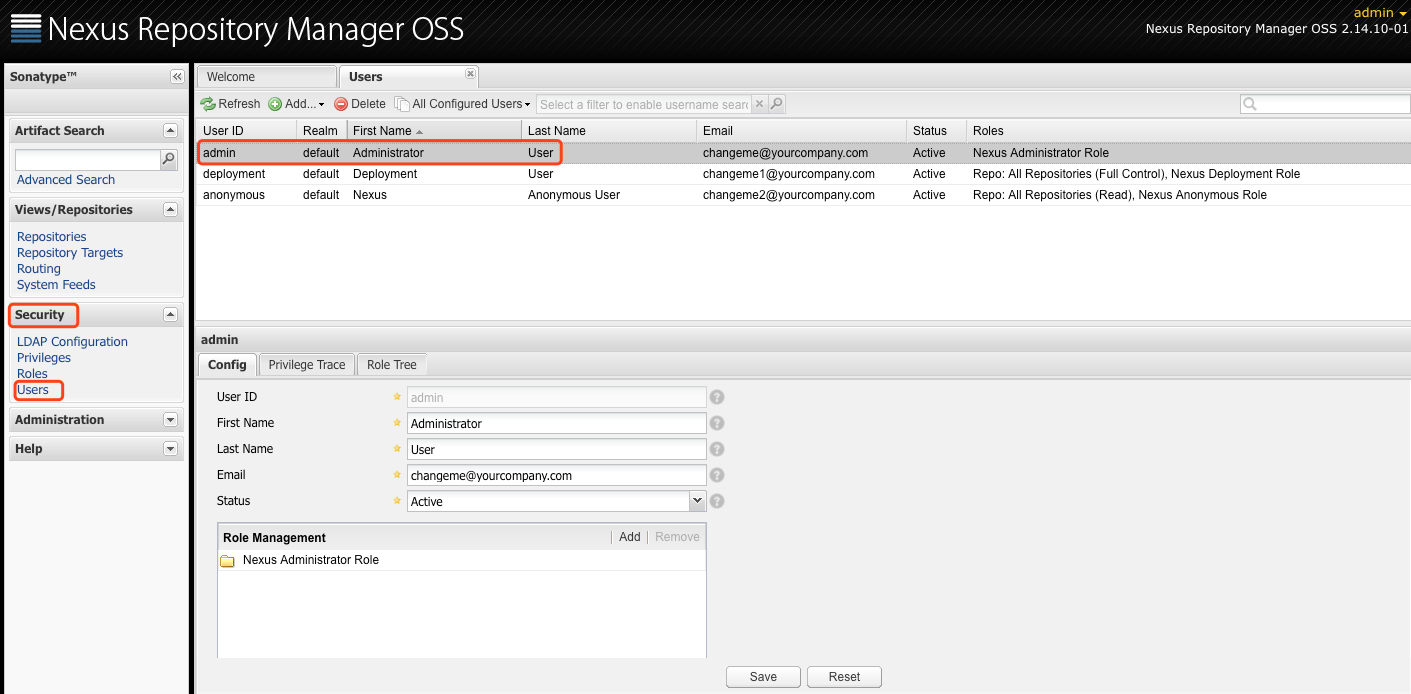Screen dimensions: 1411x694
Task: Click the Artifact Search text field
Action: tap(88, 159)
